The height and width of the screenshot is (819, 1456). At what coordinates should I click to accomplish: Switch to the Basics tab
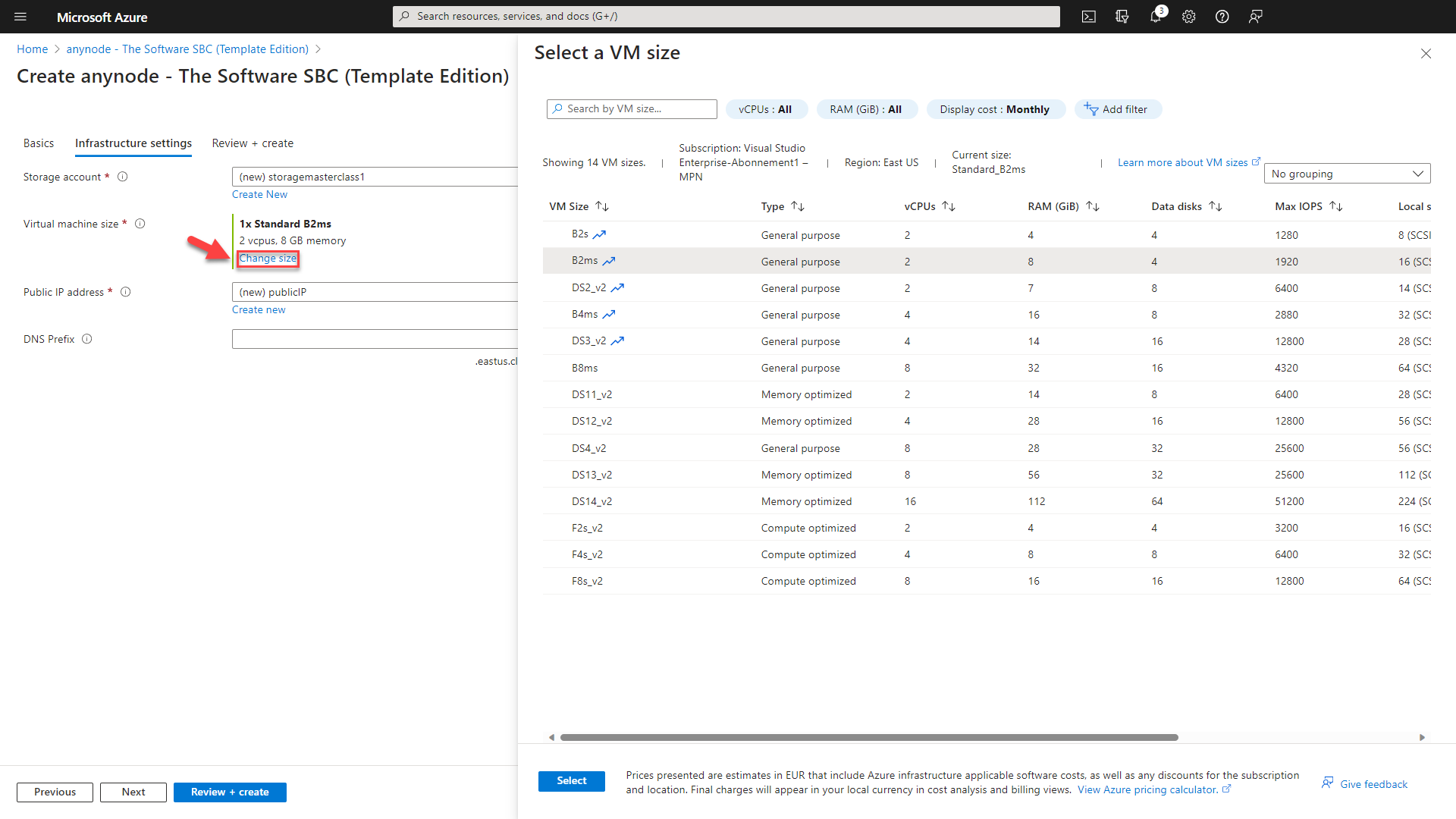(x=39, y=143)
